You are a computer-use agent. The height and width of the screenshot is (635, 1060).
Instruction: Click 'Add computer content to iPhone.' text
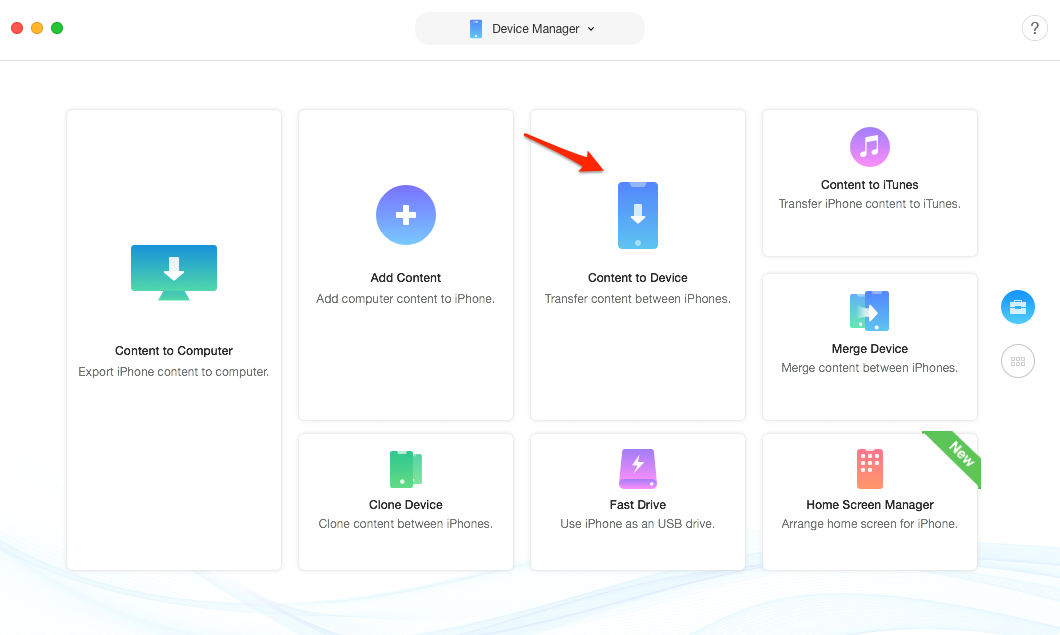click(x=406, y=298)
